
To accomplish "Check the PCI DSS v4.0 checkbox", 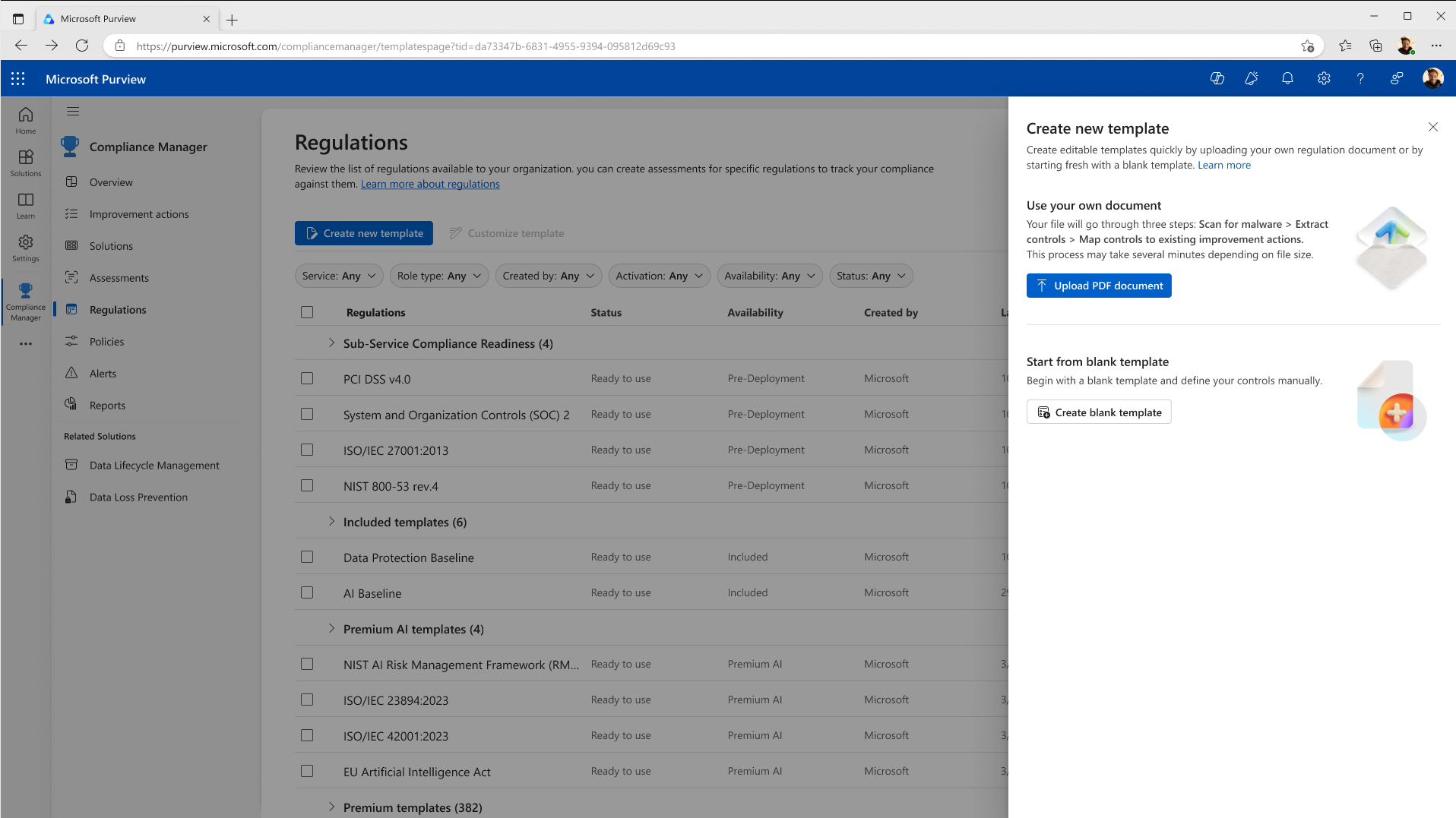I will pos(307,378).
